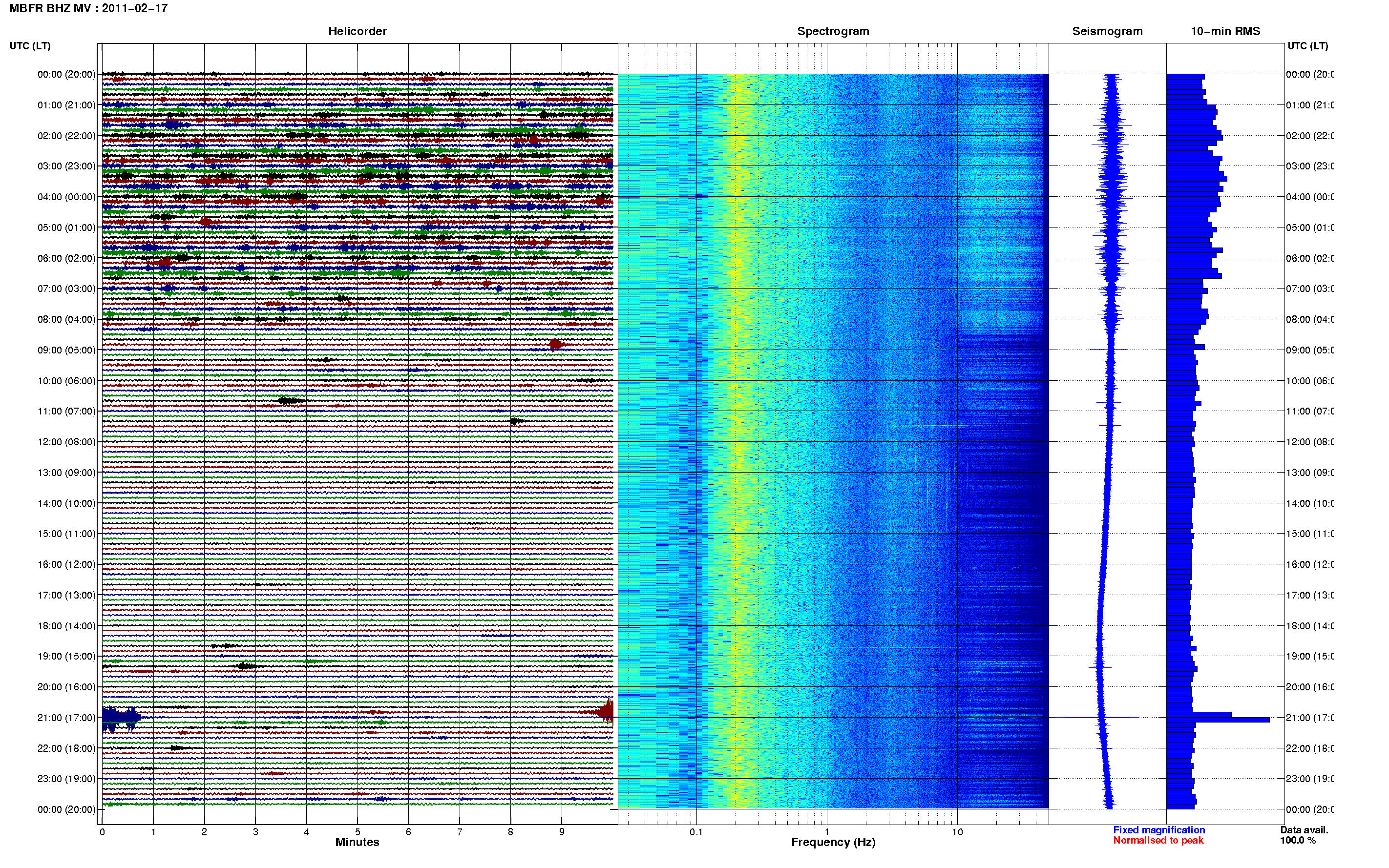Click the '08:00 (04:00)' time label

coord(66,320)
